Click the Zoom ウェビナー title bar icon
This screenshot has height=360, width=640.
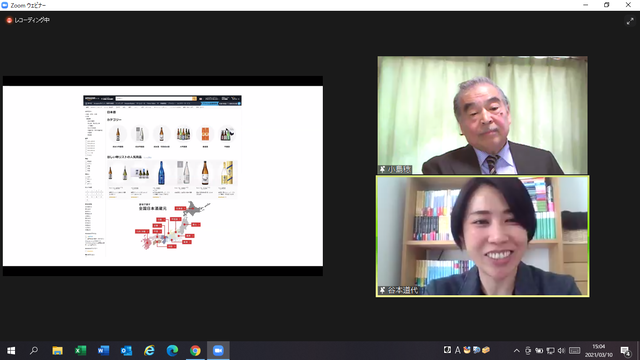[x=4, y=5]
